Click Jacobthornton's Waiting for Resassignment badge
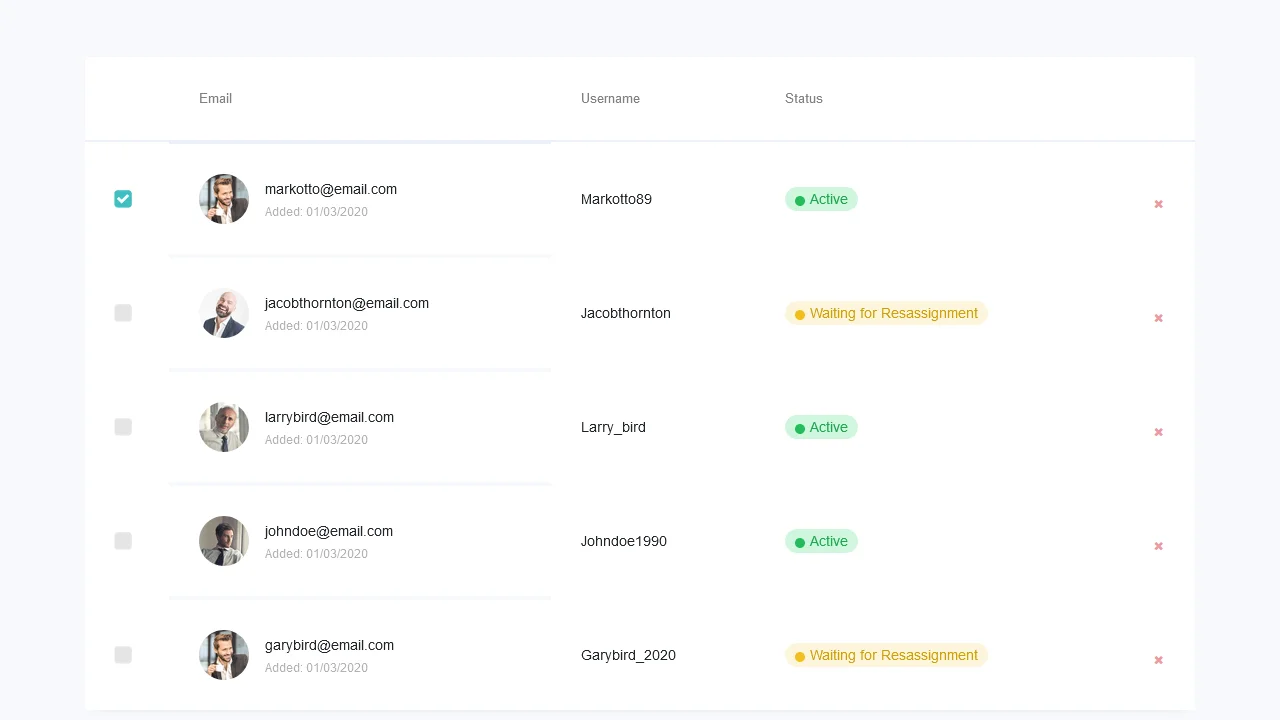Image resolution: width=1280 pixels, height=720 pixels. (886, 313)
